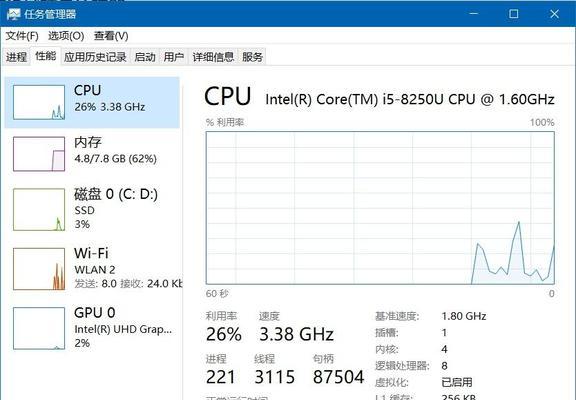
Task: Open the 选项(O) menu
Action: click(66, 36)
